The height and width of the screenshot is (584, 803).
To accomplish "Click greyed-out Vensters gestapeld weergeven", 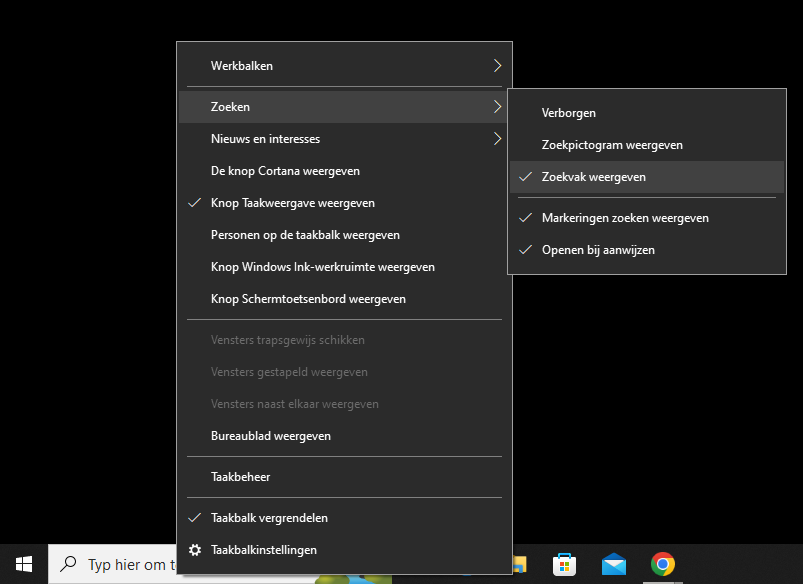I will click(x=344, y=372).
